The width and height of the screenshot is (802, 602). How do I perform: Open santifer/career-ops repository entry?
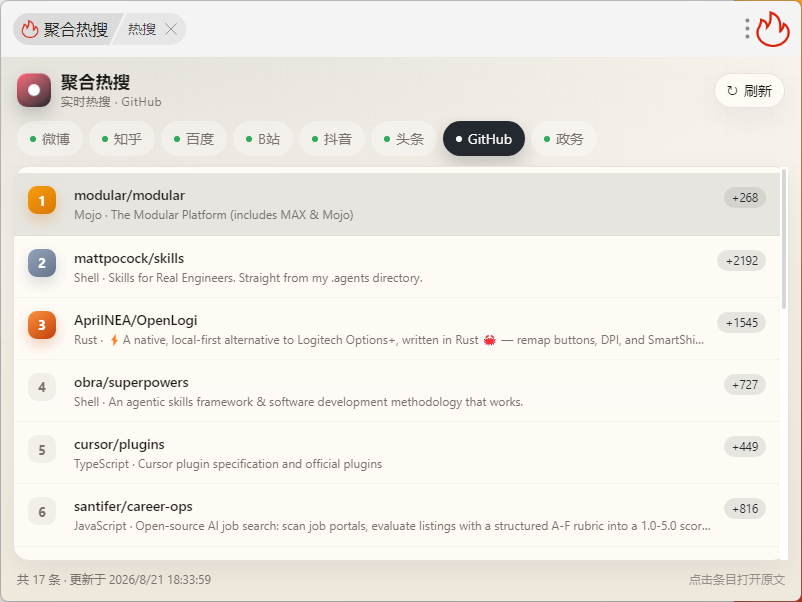(397, 515)
